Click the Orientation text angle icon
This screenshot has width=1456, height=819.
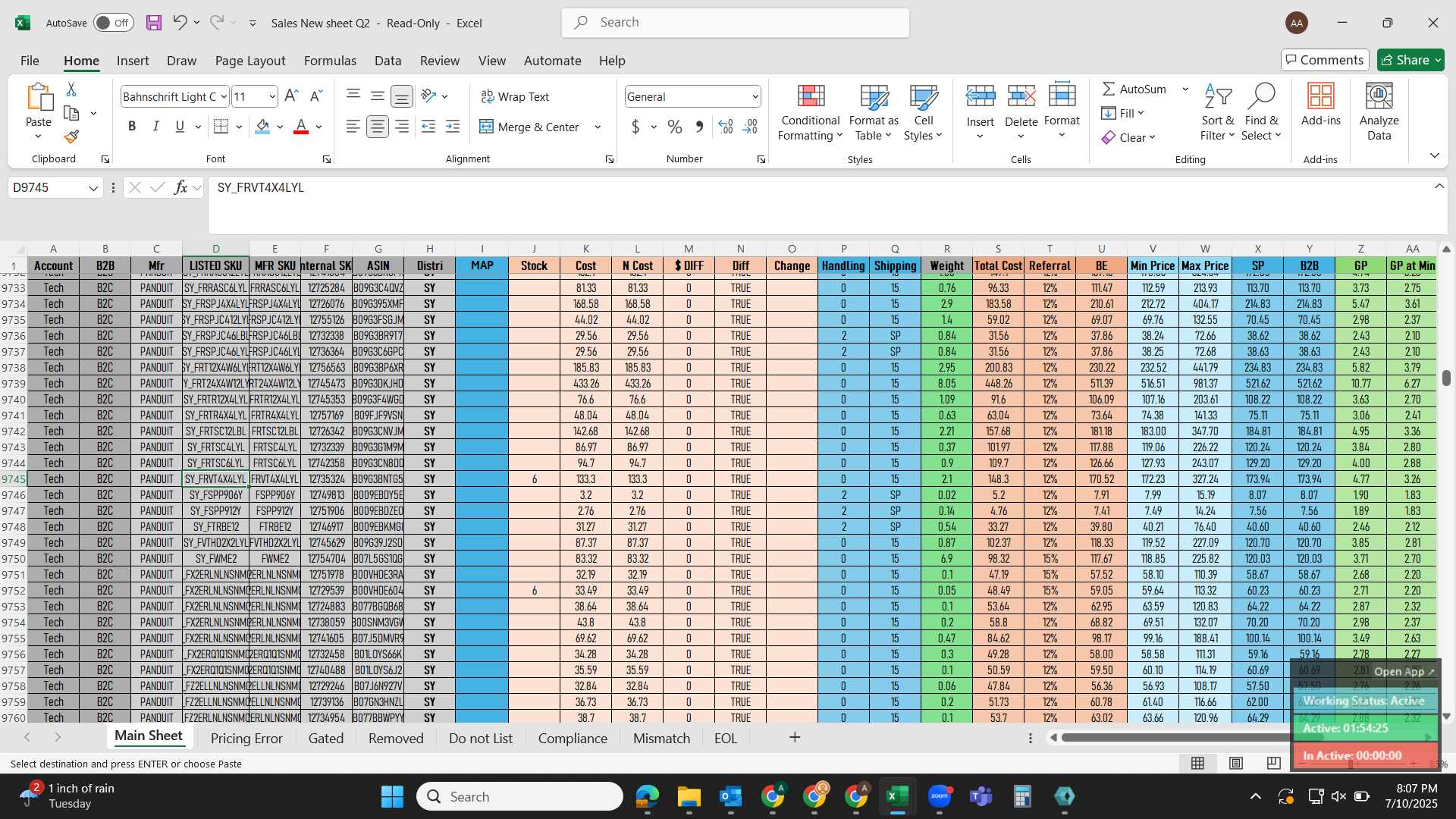[428, 96]
